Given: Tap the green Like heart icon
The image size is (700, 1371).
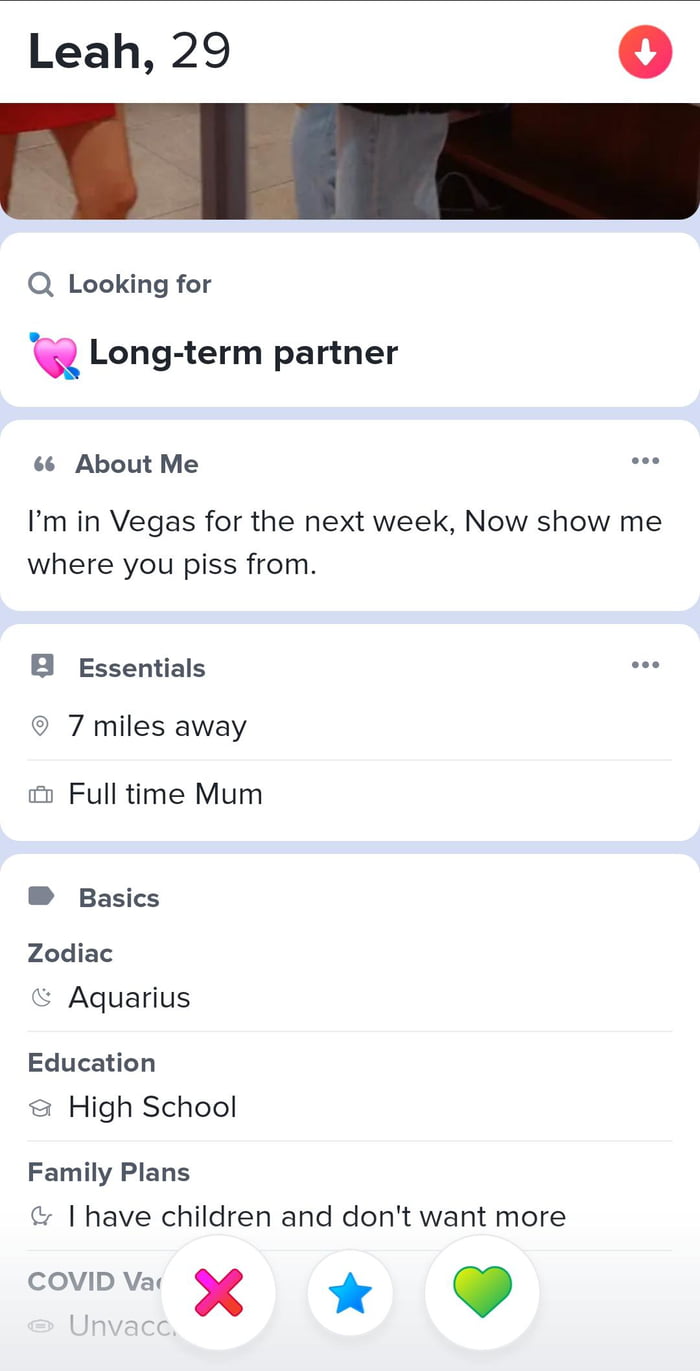Looking at the screenshot, I should (483, 1292).
